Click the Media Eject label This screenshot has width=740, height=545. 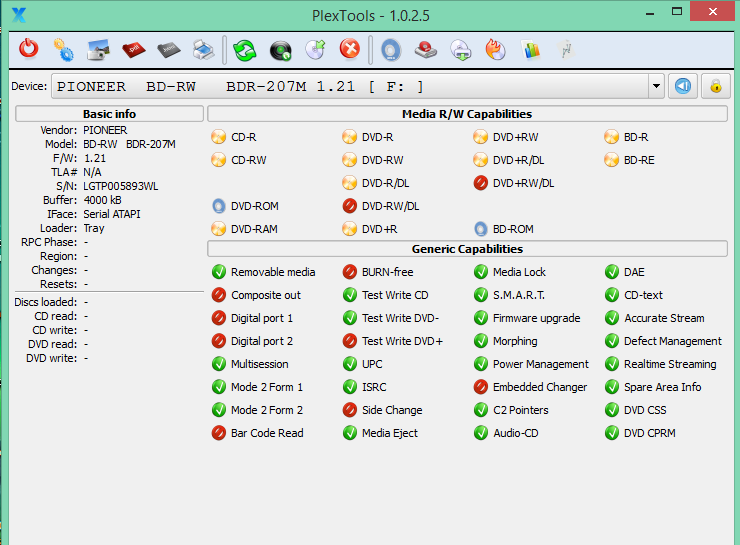390,433
